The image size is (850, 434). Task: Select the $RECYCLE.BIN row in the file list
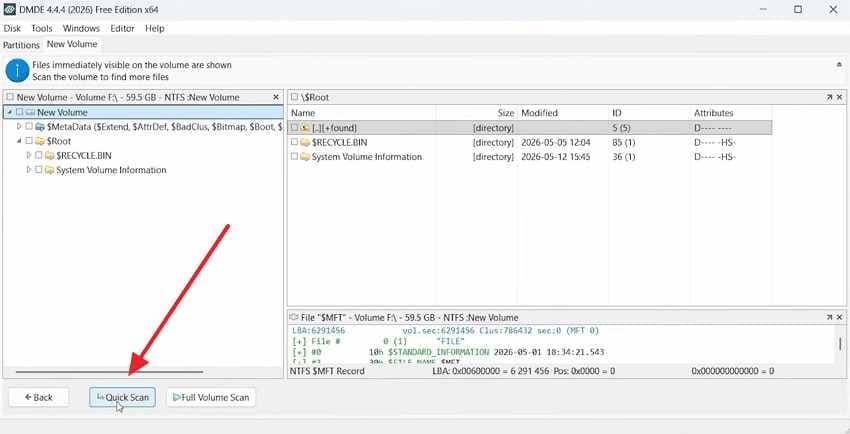[x=530, y=142]
